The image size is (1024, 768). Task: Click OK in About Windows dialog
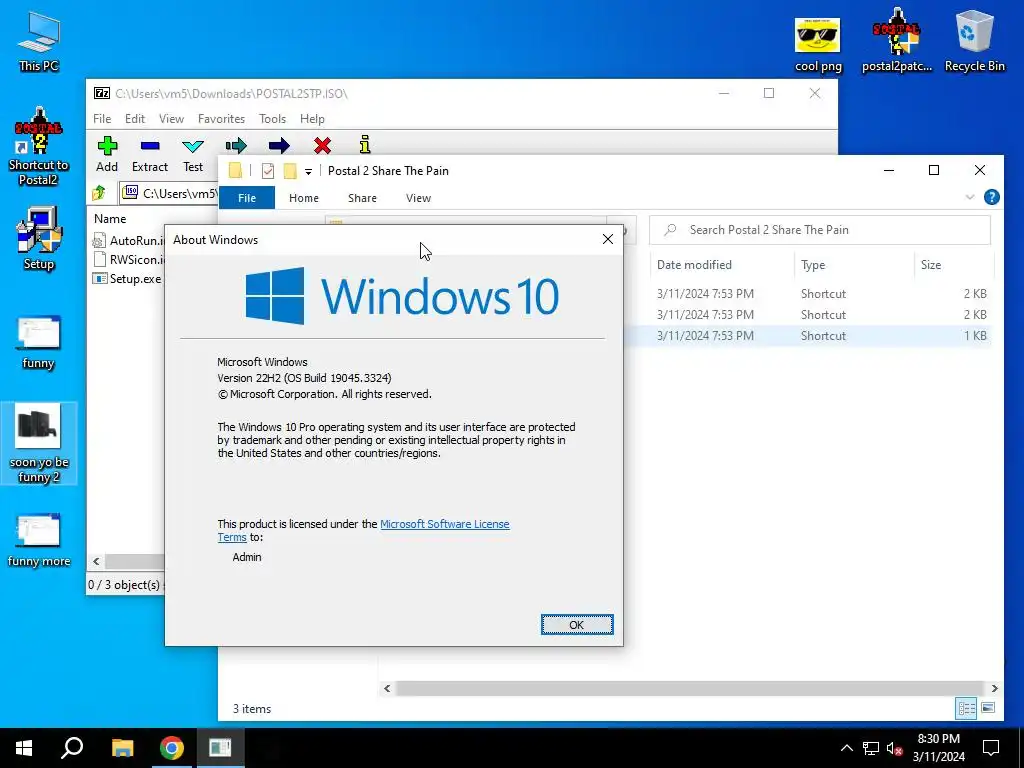577,625
